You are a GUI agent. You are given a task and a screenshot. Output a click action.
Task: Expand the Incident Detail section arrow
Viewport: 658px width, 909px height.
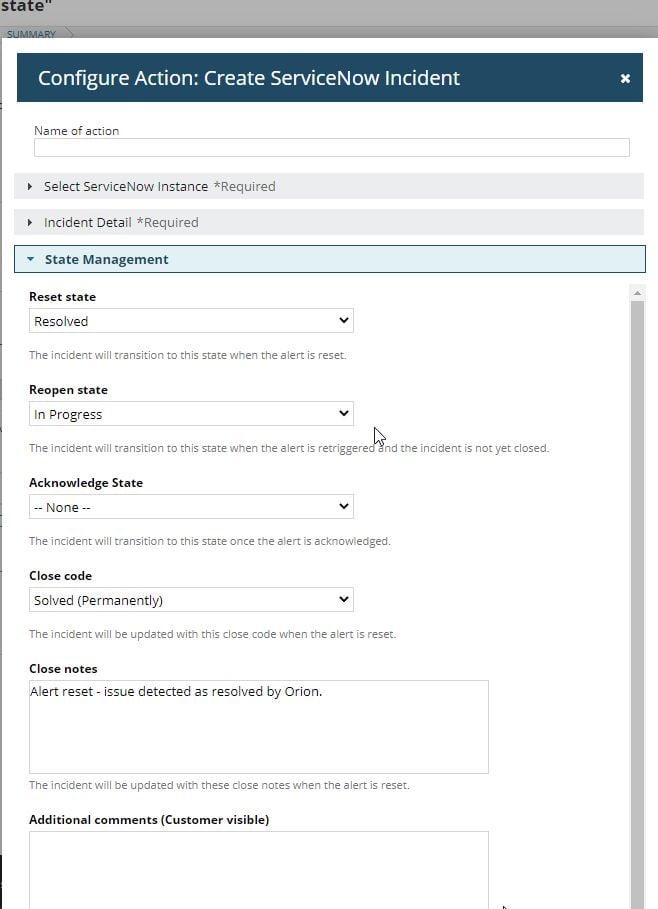point(30,222)
